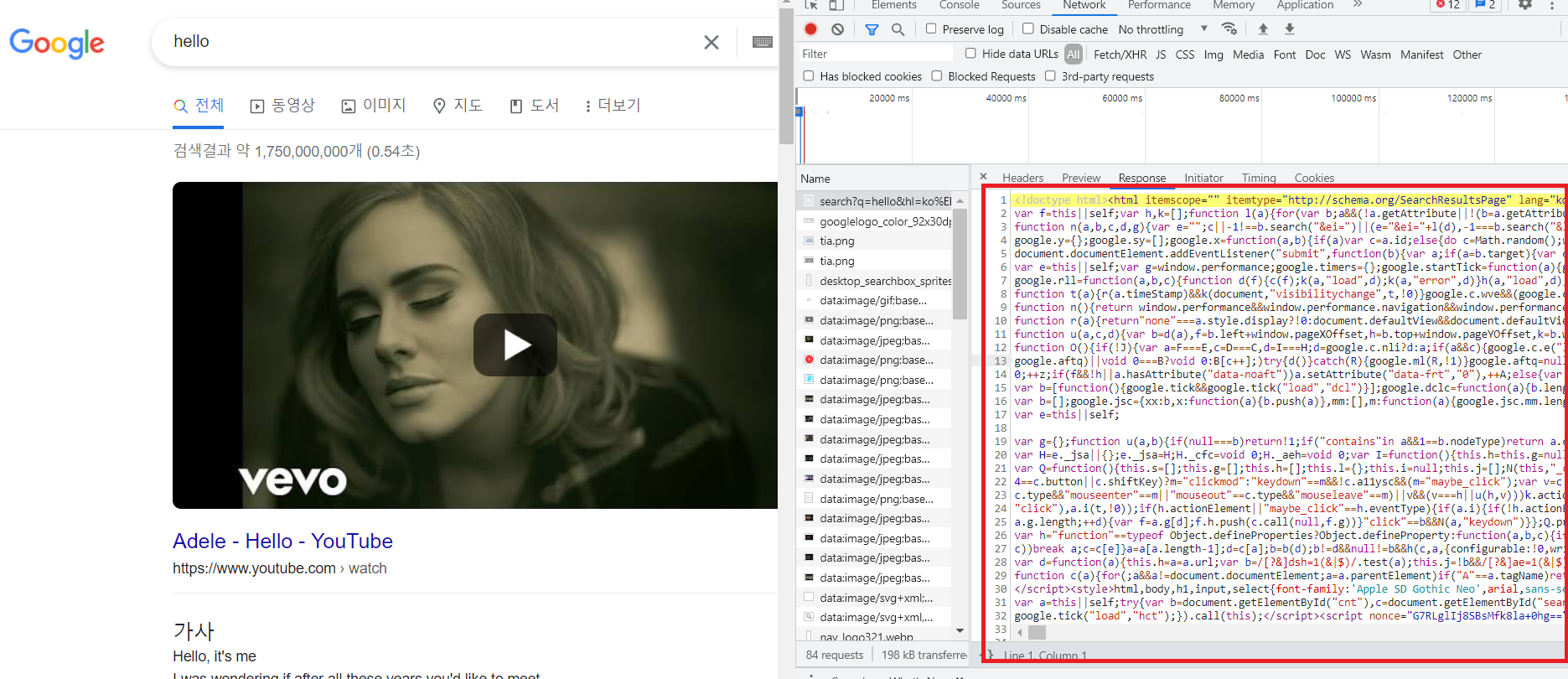Filter requests by JS
Viewport: 1568px width, 679px height.
[1161, 54]
